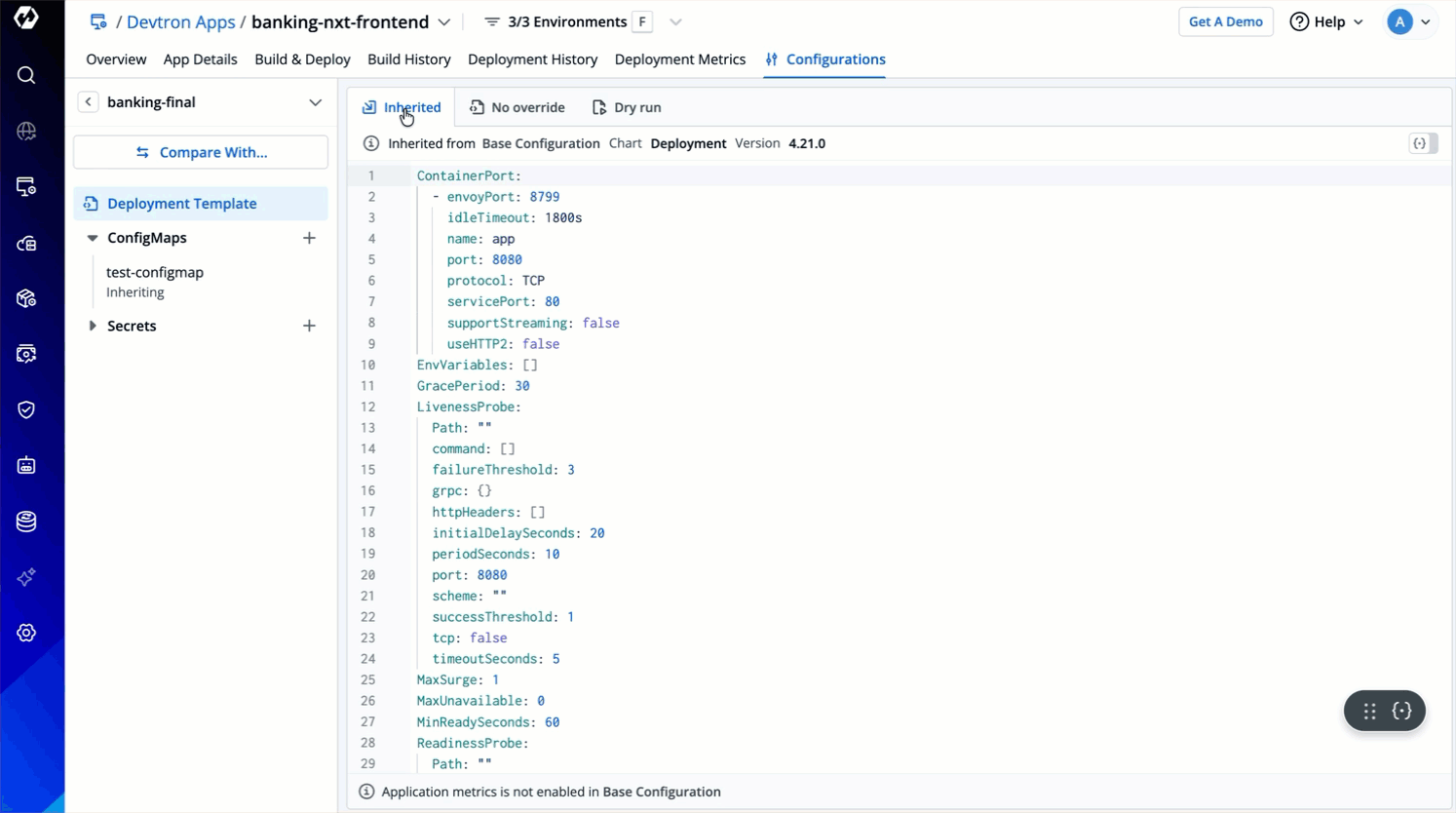Collapse the ConfigMaps tree section
This screenshot has height=813, width=1456.
[93, 238]
